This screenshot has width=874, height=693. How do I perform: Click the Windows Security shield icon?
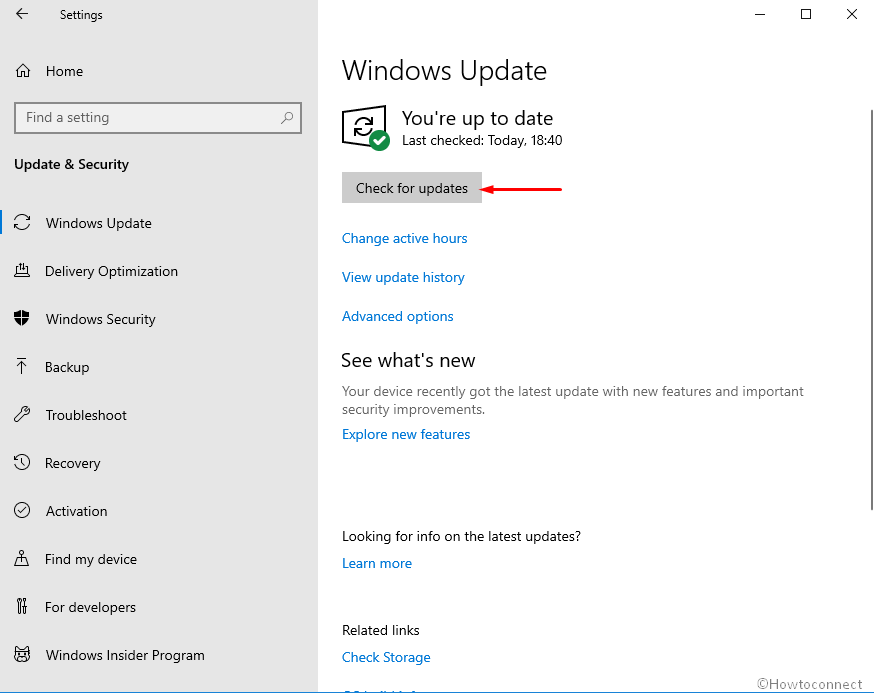(x=22, y=318)
